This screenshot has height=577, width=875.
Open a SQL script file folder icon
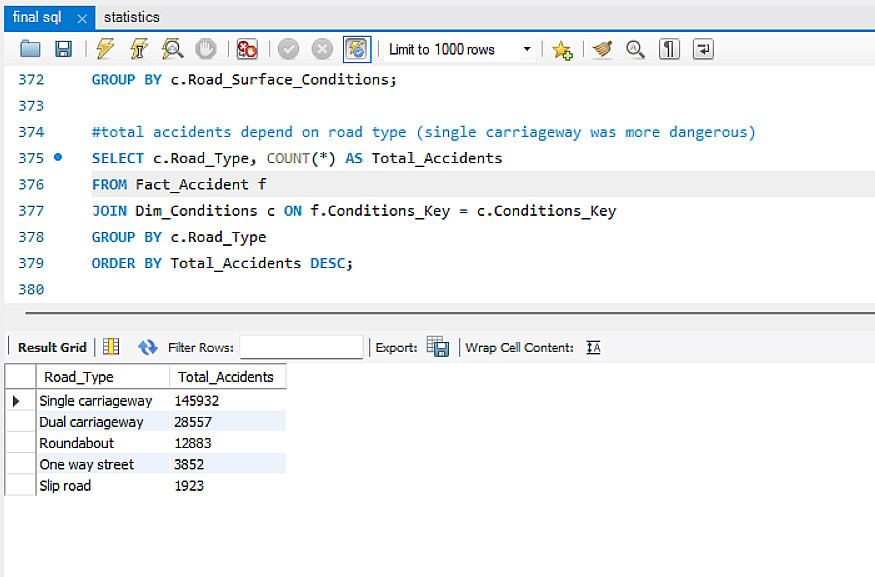click(x=30, y=49)
